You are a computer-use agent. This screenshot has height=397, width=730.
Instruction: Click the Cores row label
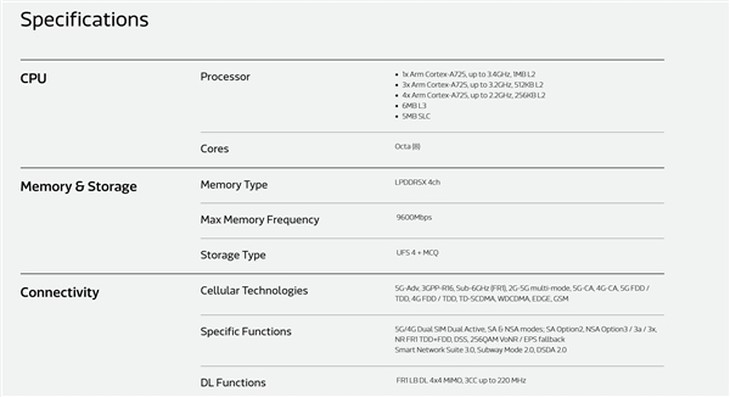pyautogui.click(x=214, y=148)
